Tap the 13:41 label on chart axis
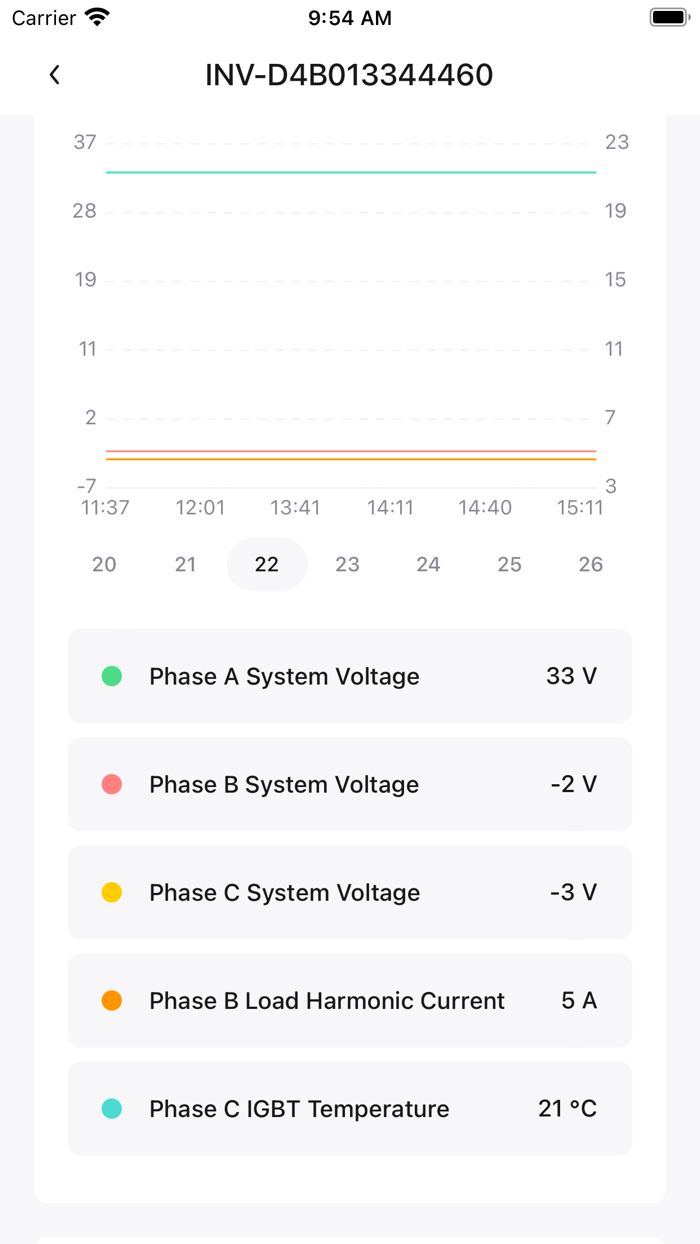Image resolution: width=700 pixels, height=1244 pixels. 295,507
